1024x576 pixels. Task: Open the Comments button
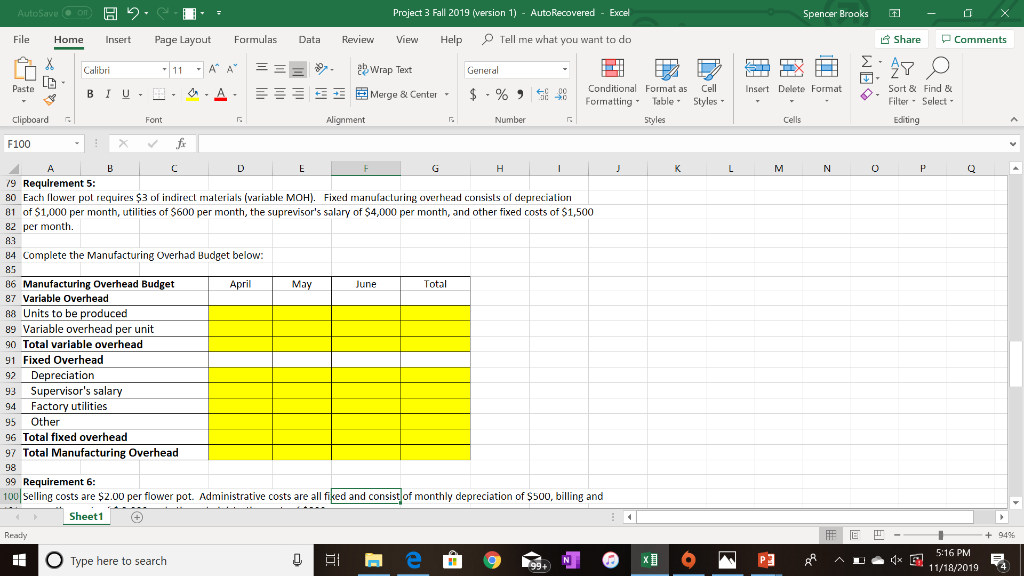click(974, 39)
